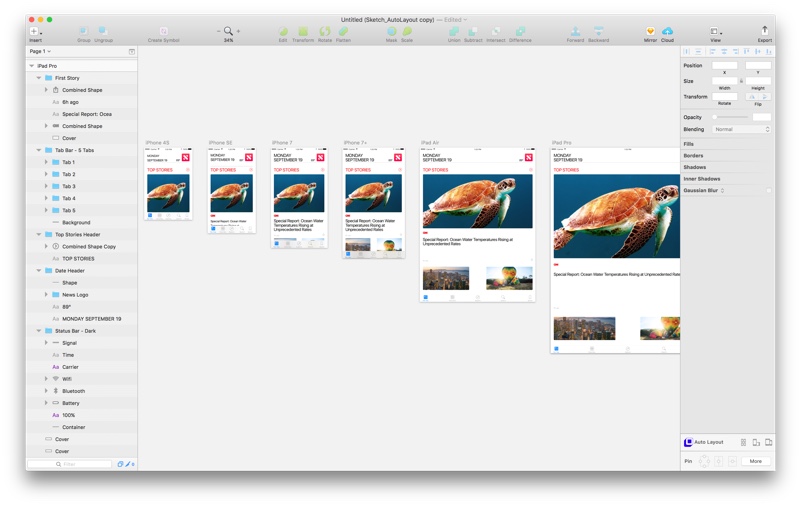
Task: Click the distribute horizontally icon in inspector
Action: (x=687, y=51)
